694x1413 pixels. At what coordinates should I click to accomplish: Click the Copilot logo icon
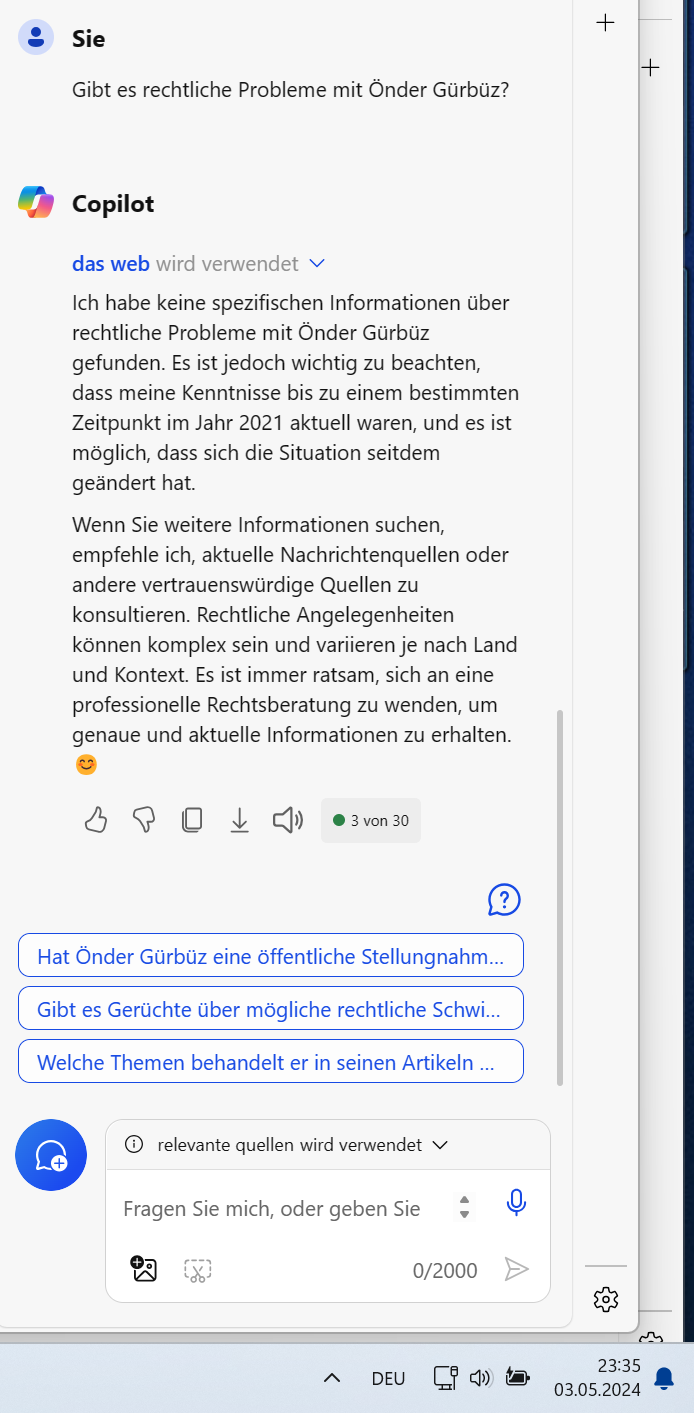[x=36, y=202]
